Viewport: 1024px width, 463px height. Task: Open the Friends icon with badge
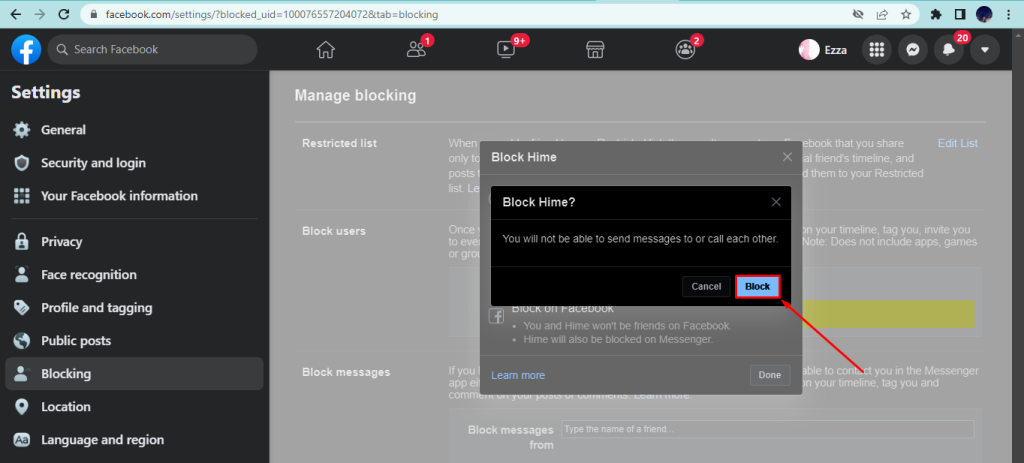[416, 50]
